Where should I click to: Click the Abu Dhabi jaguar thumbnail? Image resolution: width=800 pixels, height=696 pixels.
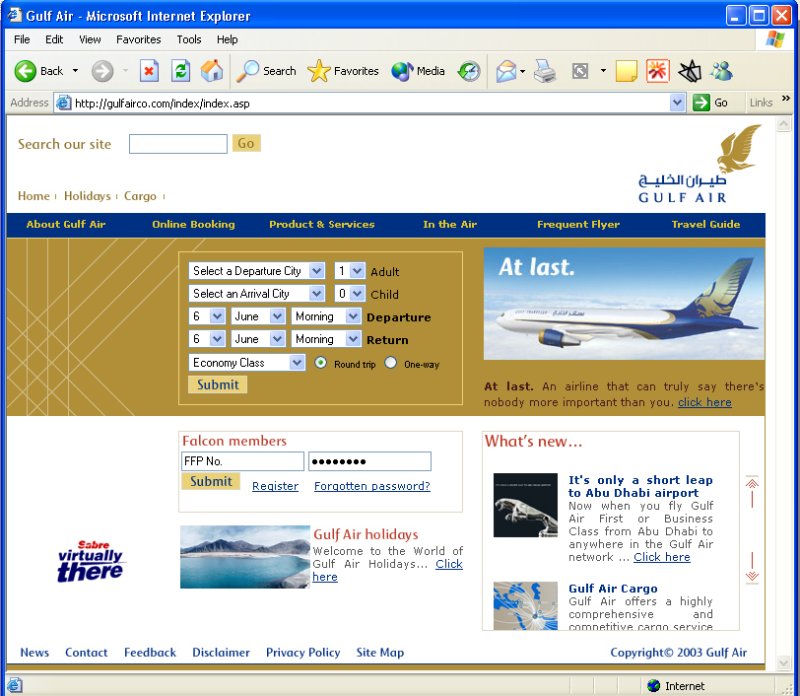click(526, 505)
